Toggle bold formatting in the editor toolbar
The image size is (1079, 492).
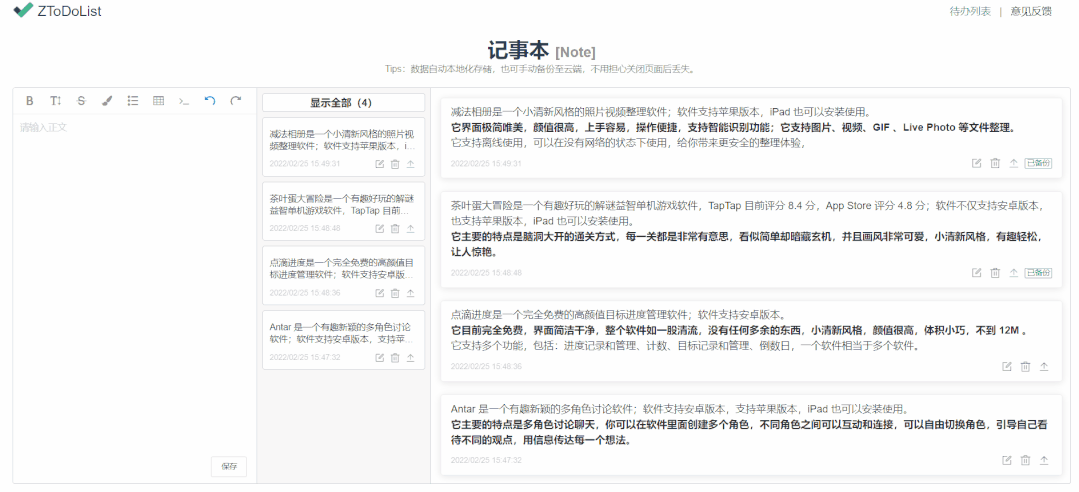30,100
